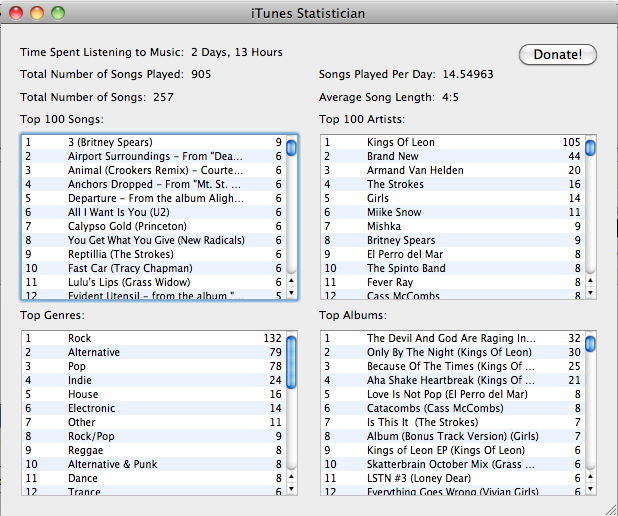Select Animal (Crookers Remix) song row
Viewport: 618px width, 516px height.
point(154,170)
